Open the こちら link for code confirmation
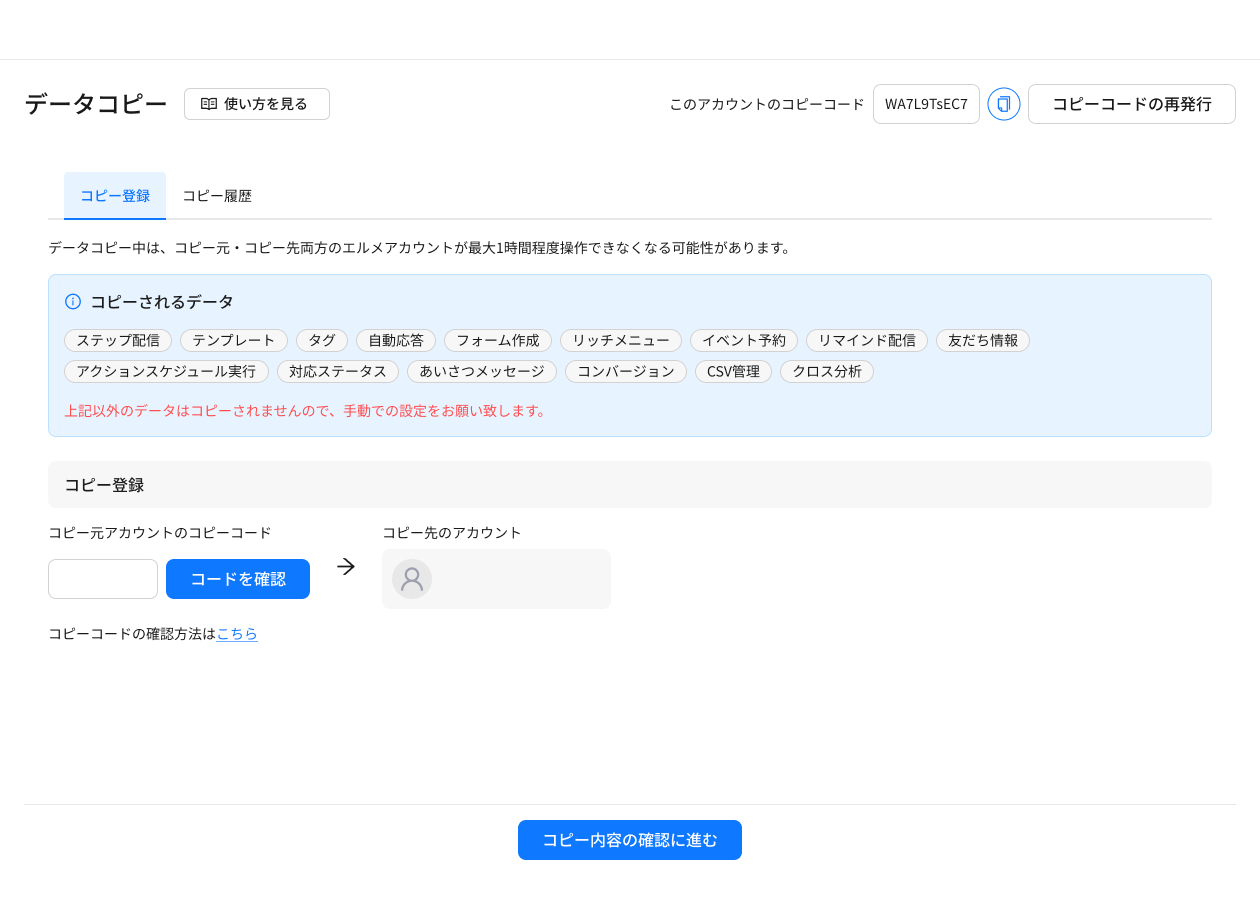 (x=237, y=633)
